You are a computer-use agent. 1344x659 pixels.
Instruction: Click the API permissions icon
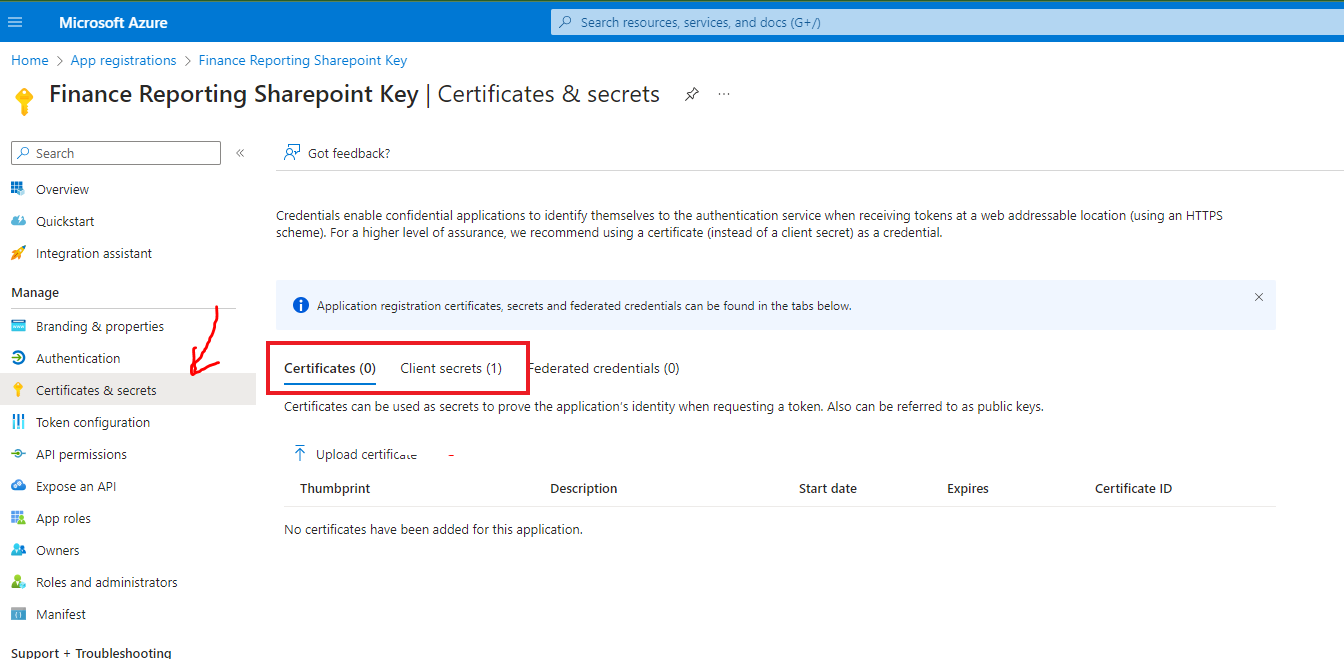point(18,454)
